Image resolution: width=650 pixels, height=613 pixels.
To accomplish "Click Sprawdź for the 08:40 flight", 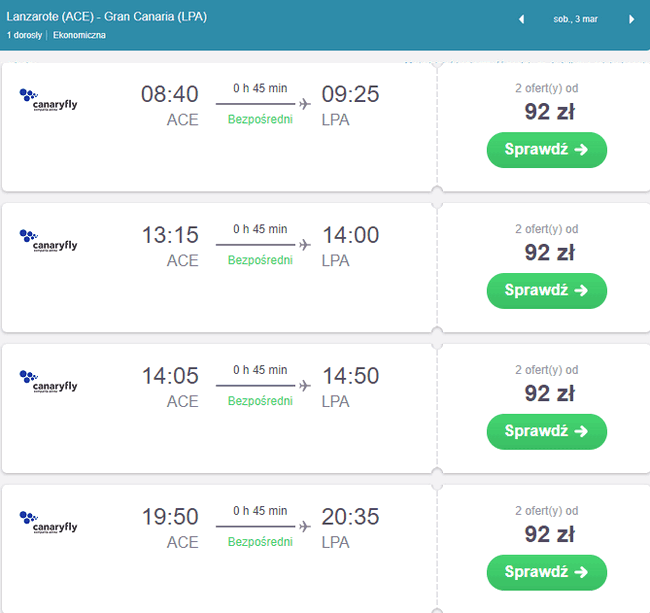I will [546, 150].
